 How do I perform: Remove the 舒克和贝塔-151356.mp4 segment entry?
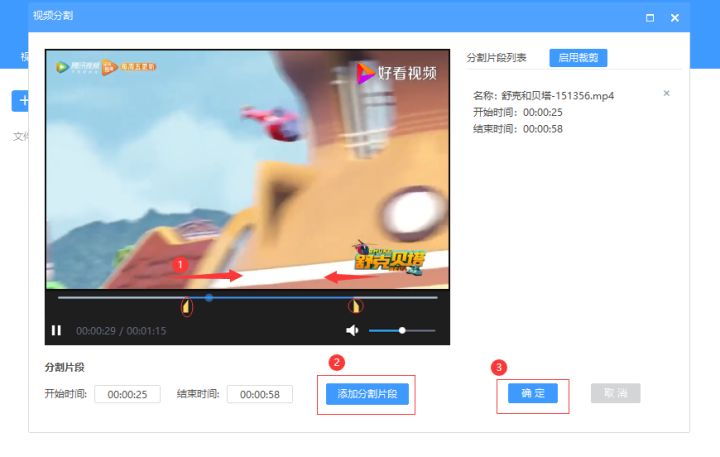tap(666, 93)
